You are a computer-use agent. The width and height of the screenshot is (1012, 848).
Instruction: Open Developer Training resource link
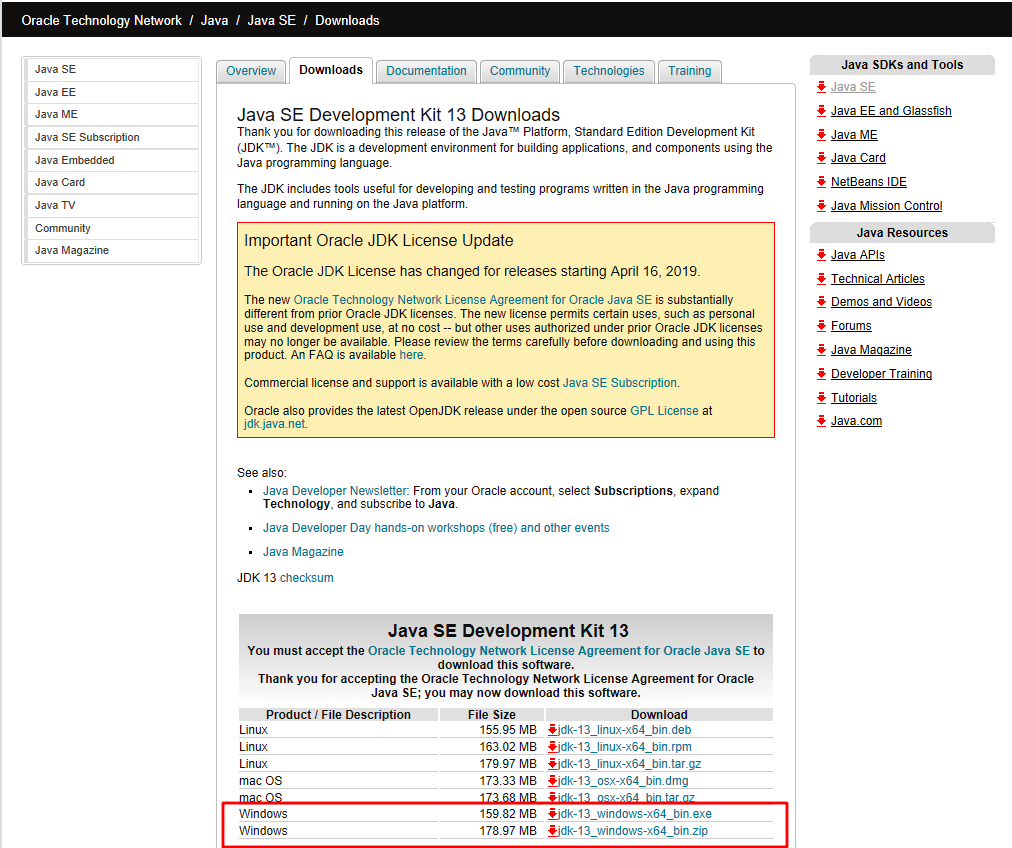click(882, 374)
